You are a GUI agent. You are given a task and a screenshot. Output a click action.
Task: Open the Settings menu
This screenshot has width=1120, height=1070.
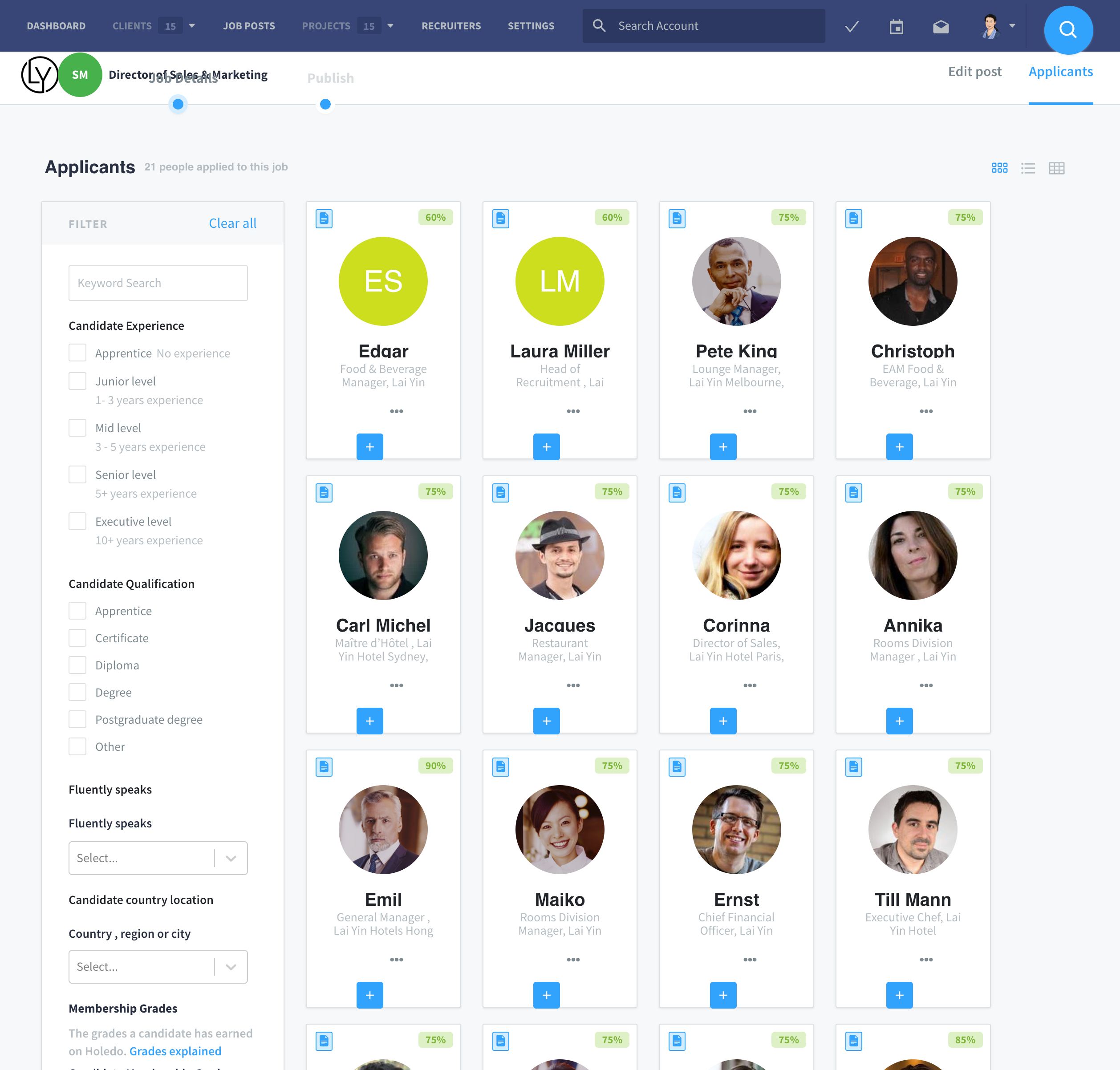point(531,26)
